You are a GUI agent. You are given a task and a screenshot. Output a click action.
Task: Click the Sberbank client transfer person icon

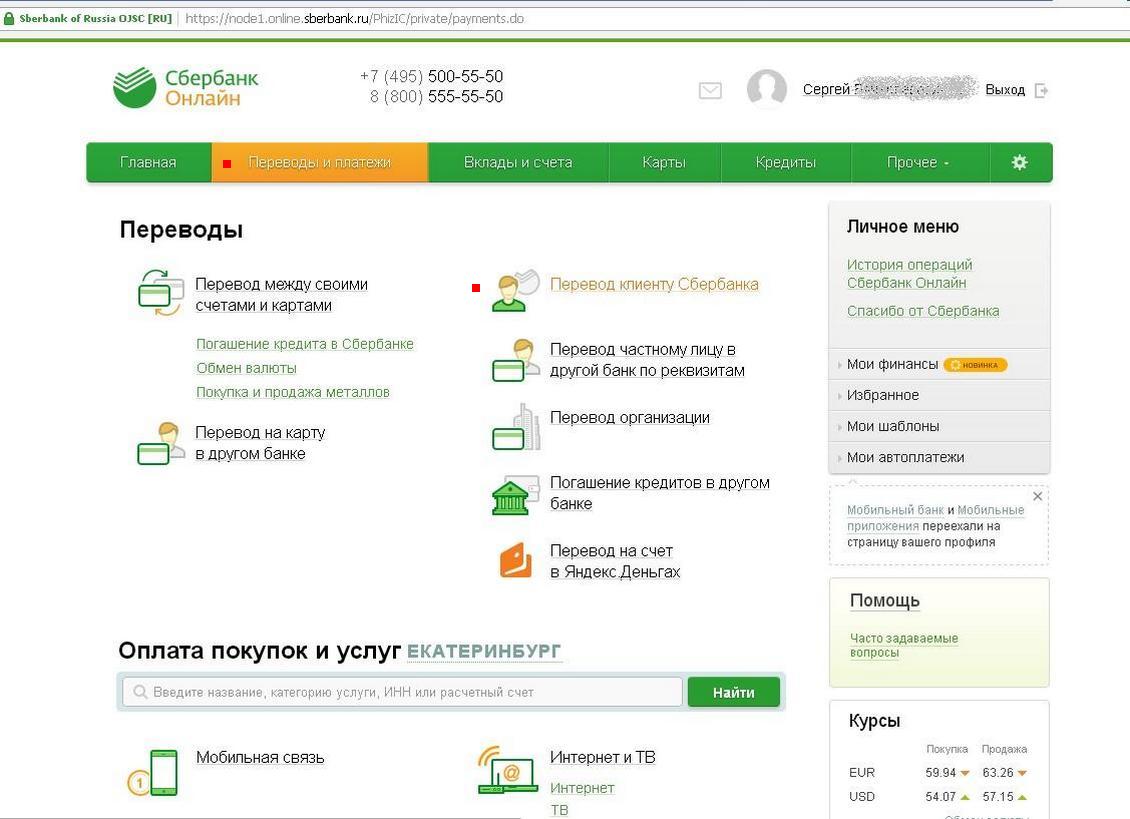tap(515, 290)
